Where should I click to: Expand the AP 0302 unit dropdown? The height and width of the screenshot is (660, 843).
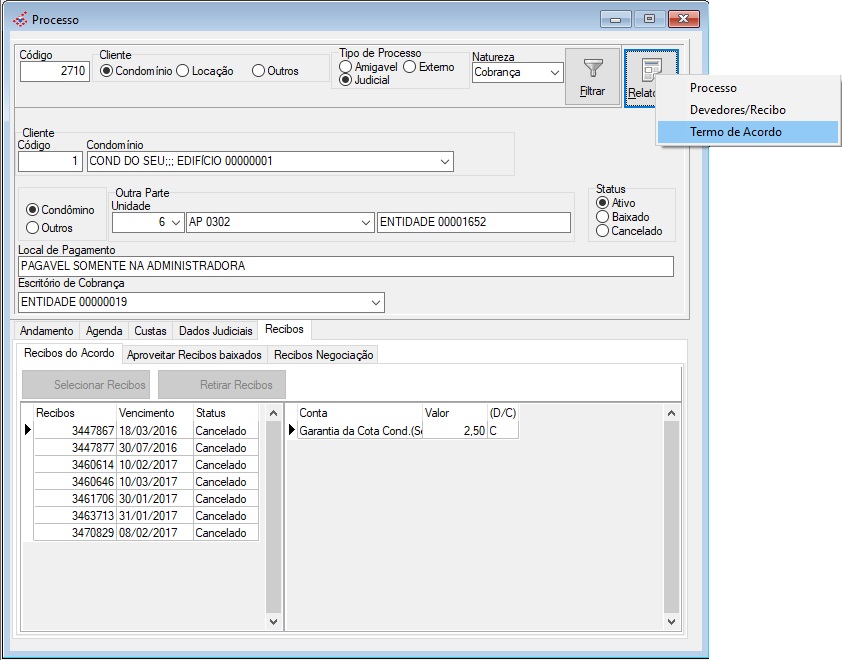[365, 222]
